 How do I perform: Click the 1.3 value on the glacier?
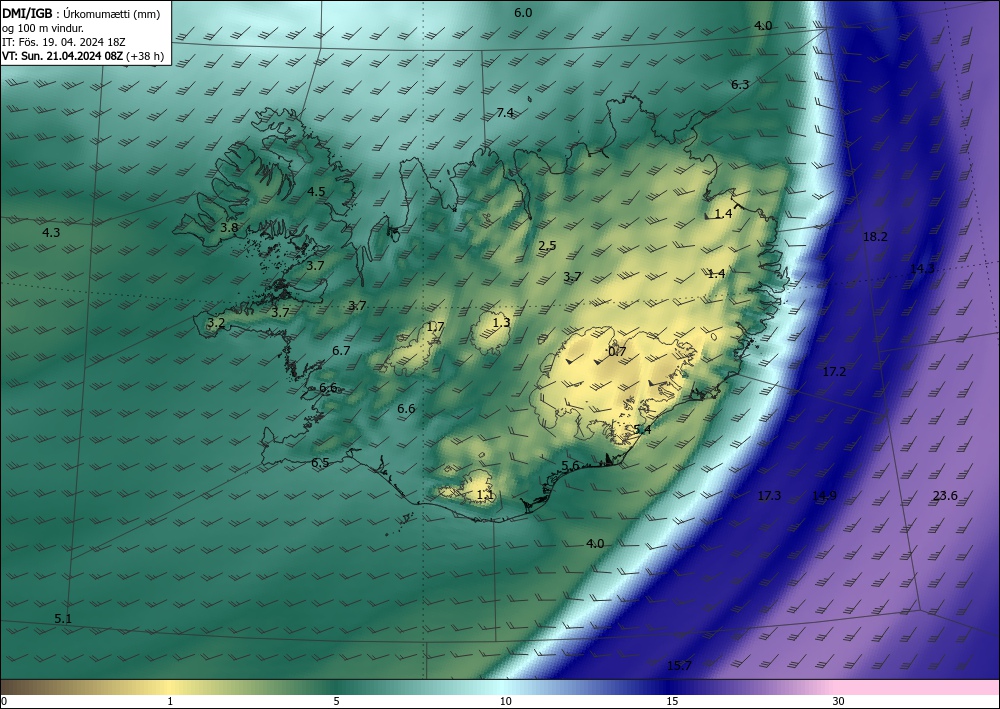click(502, 323)
